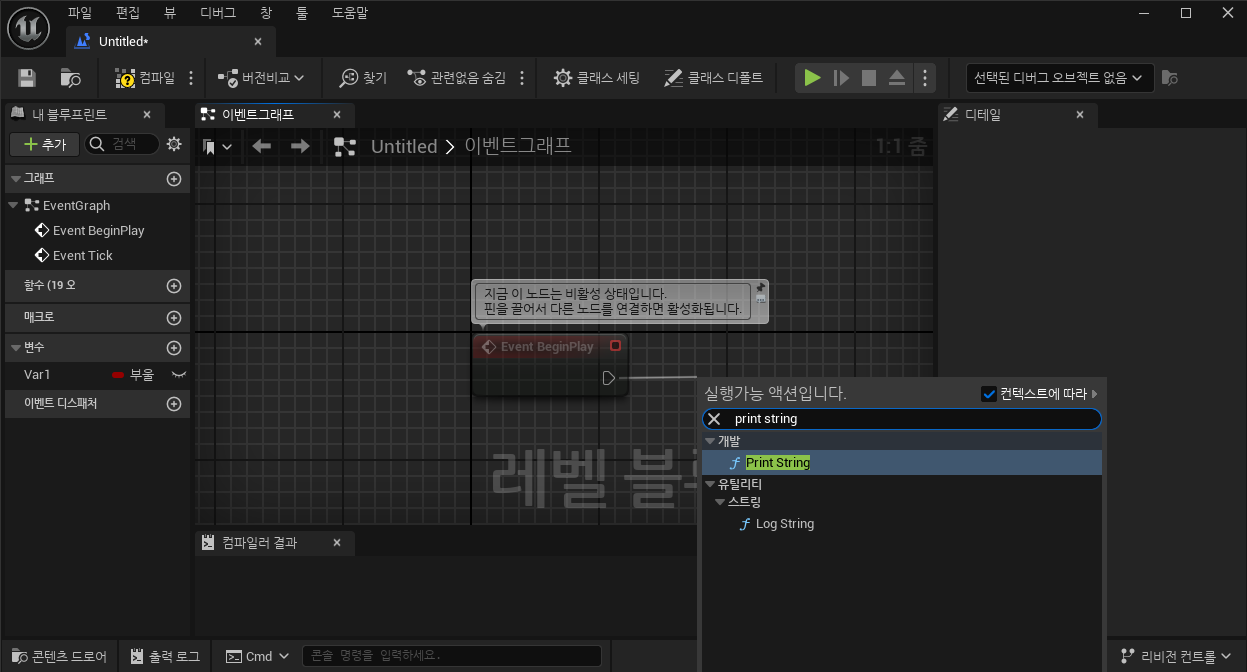
Task: Click the 컴파일 compile button
Action: click(145, 78)
